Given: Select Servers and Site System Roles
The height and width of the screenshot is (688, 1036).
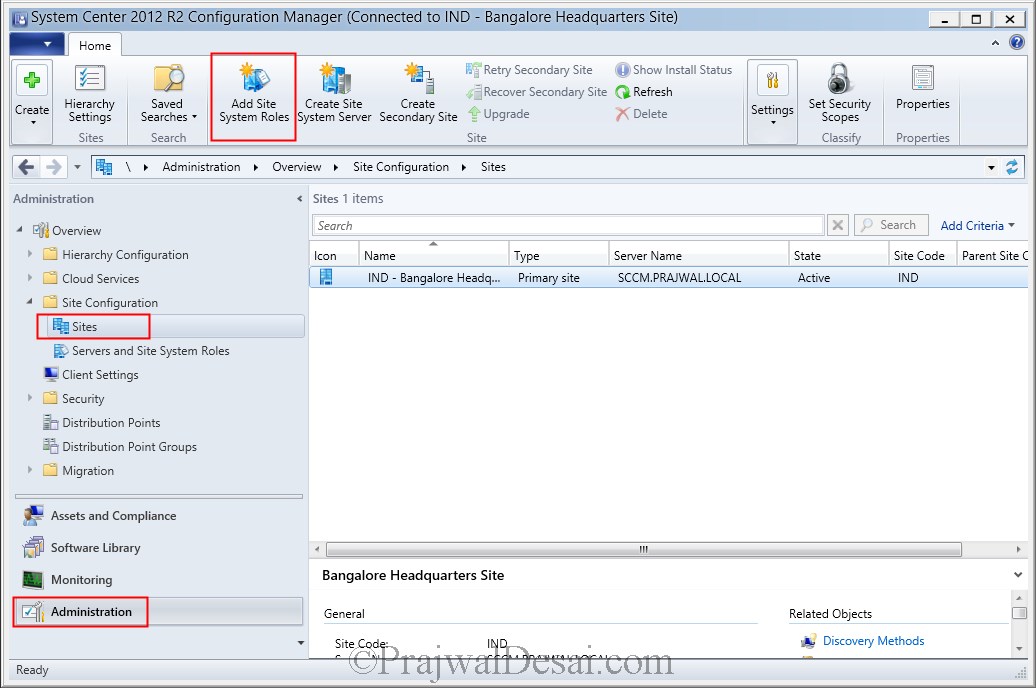Looking at the screenshot, I should (x=150, y=351).
